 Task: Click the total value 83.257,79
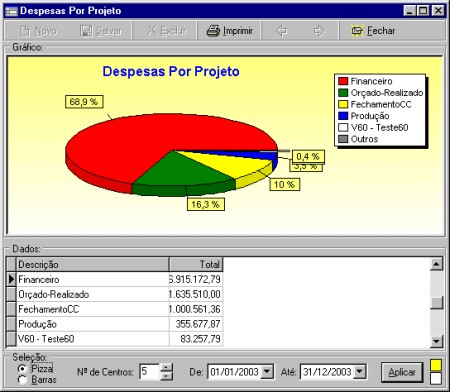[x=196, y=339]
